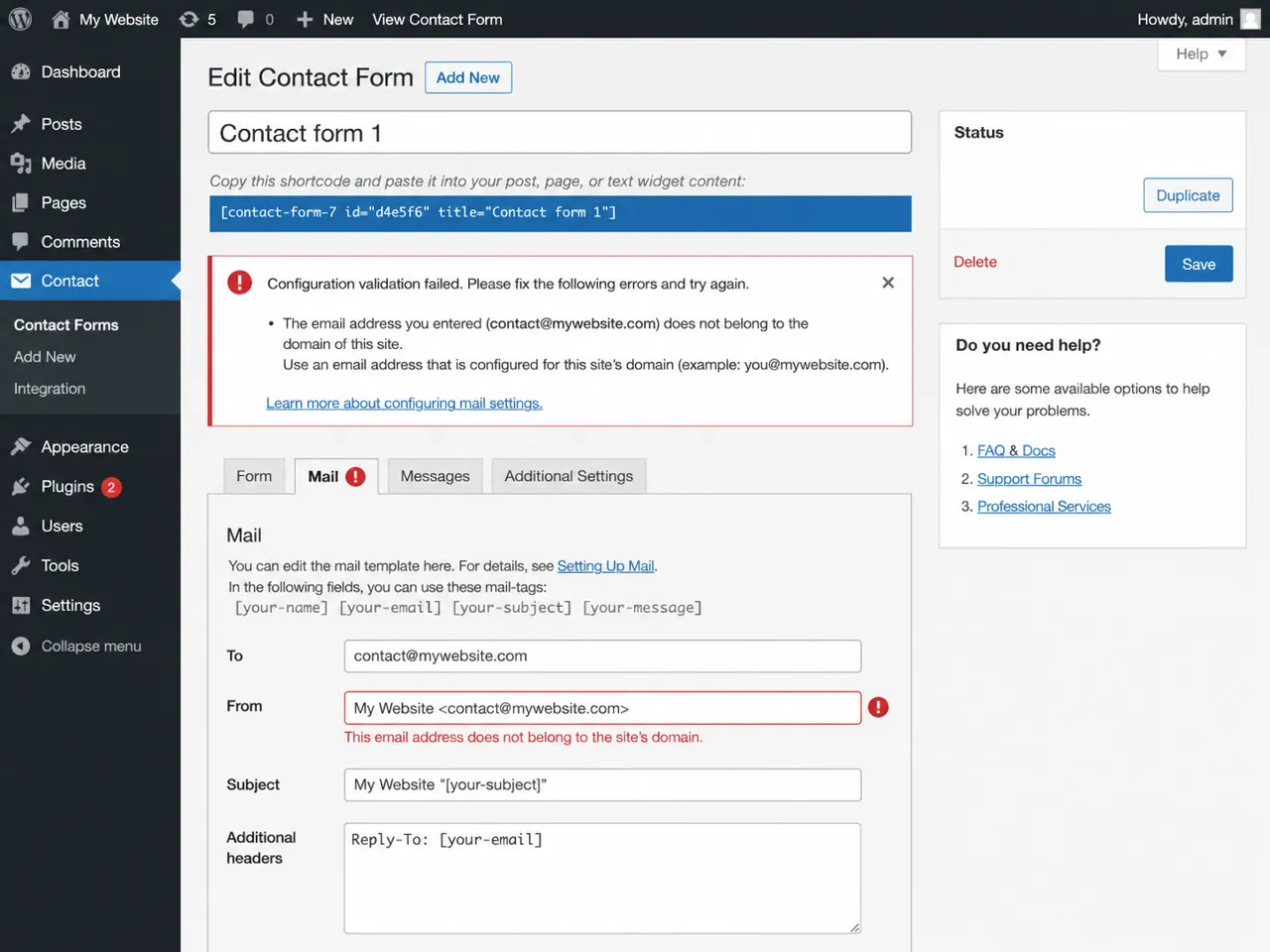This screenshot has height=952, width=1270.
Task: Open the comments bubble icon in admin bar
Action: coord(246,19)
